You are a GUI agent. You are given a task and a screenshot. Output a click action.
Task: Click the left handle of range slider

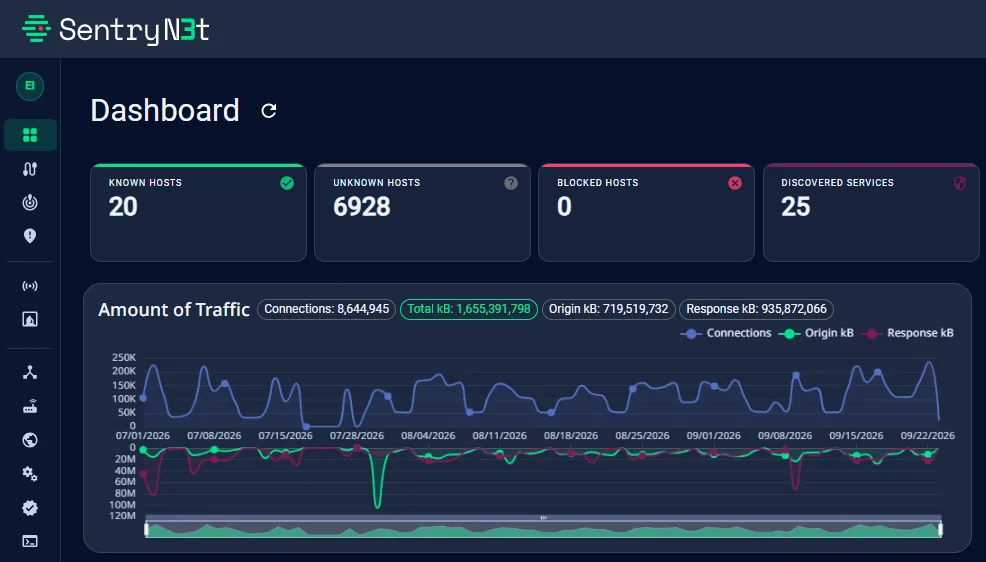[147, 529]
